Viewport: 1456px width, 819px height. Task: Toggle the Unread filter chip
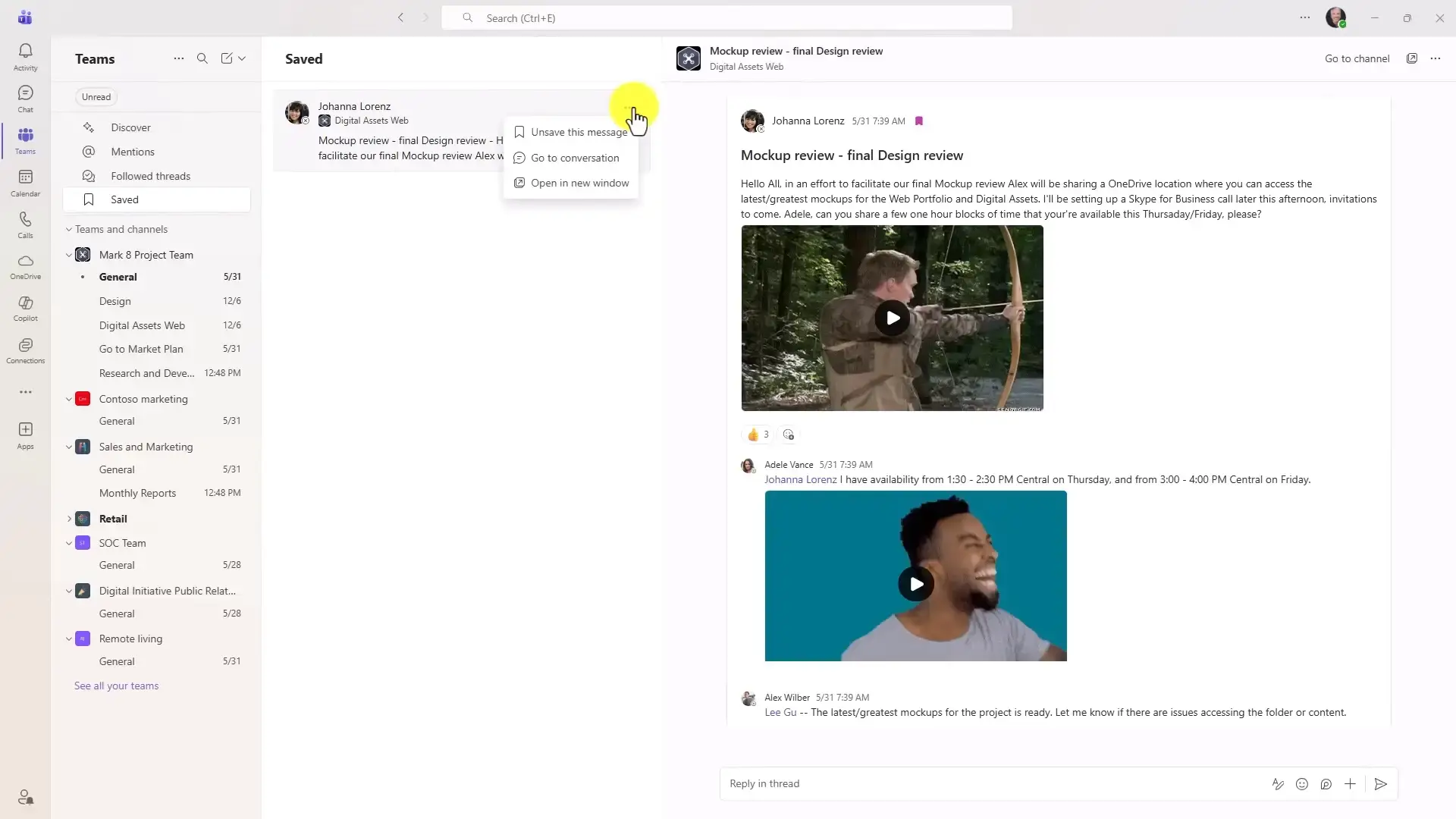coord(96,97)
